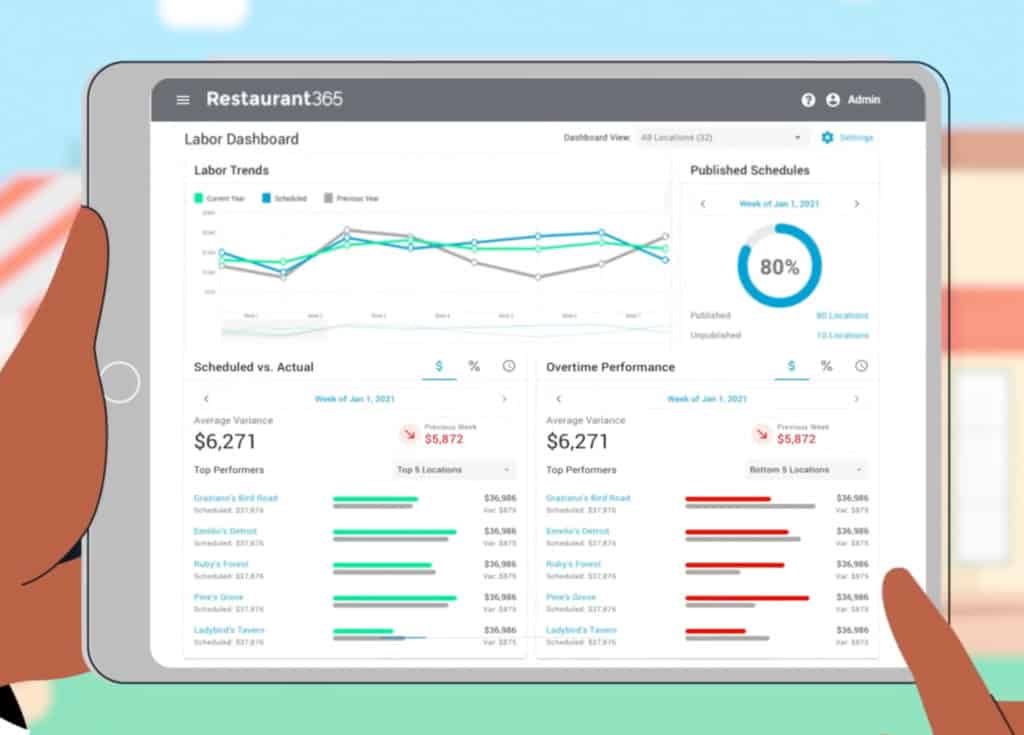This screenshot has width=1024, height=735.
Task: Open week label in Overtime Performance
Action: pyautogui.click(x=707, y=399)
